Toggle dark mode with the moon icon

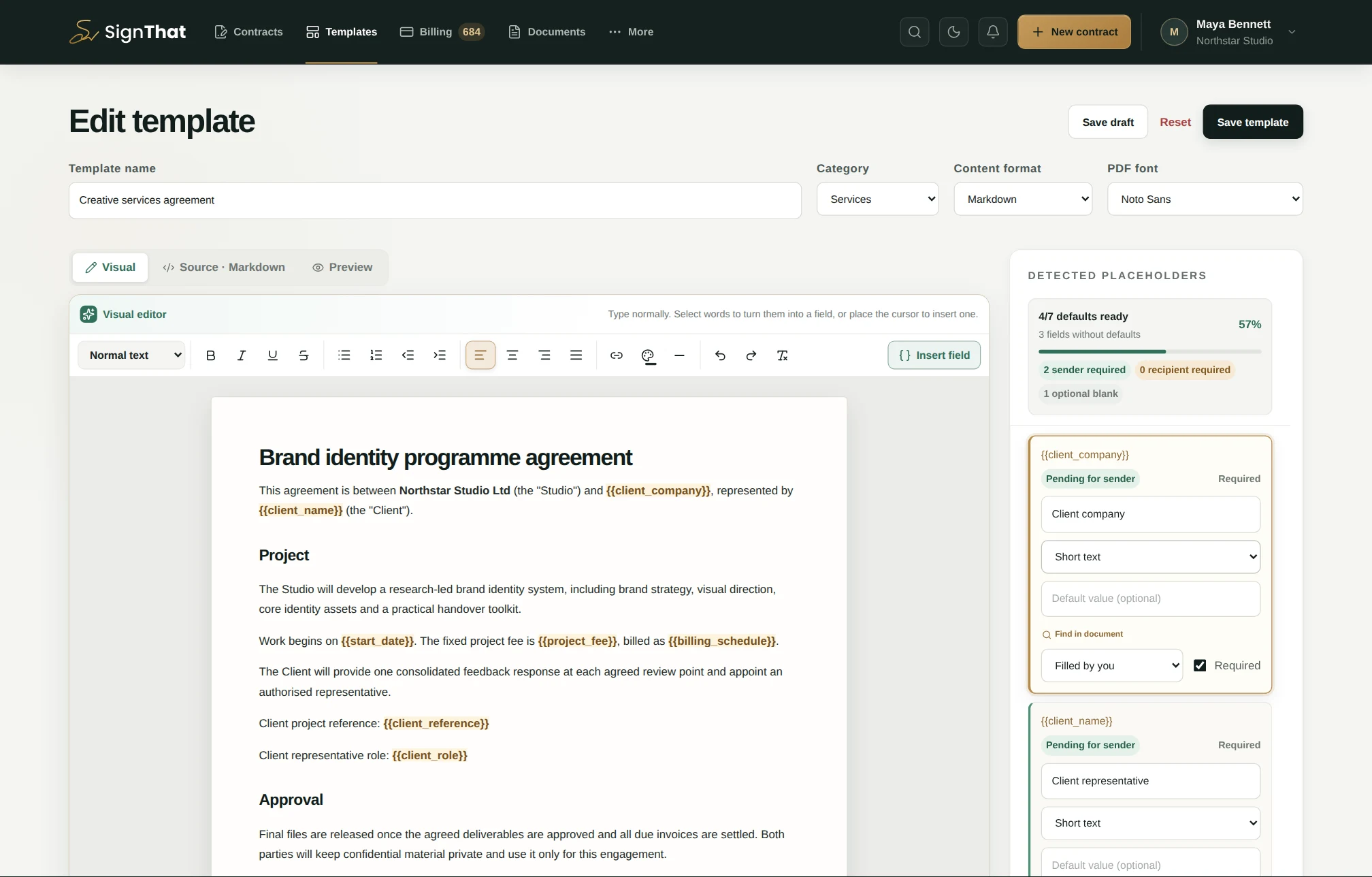point(953,32)
